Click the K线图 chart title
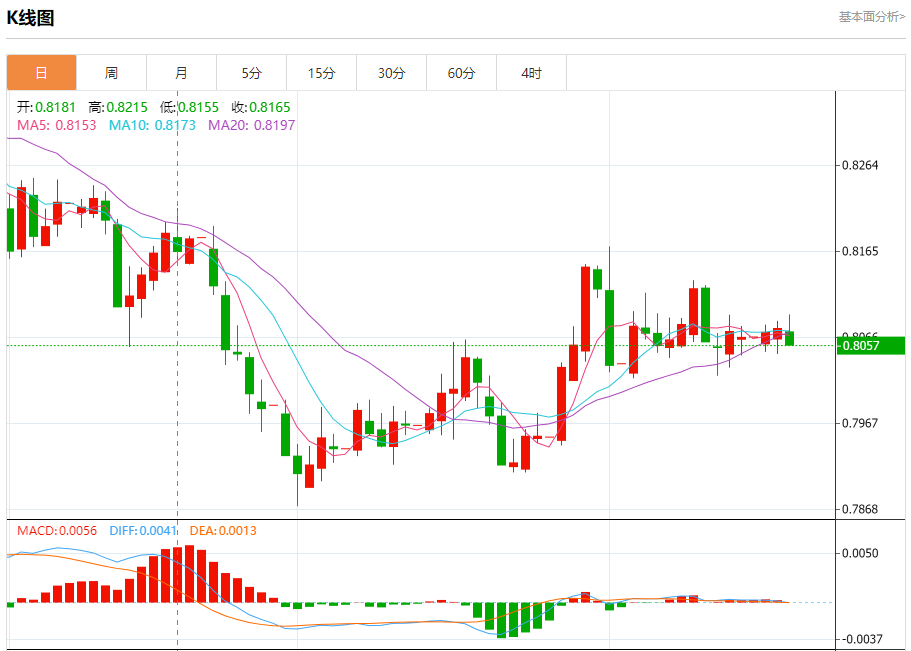Screen dimensions: 911x651 coord(30,17)
